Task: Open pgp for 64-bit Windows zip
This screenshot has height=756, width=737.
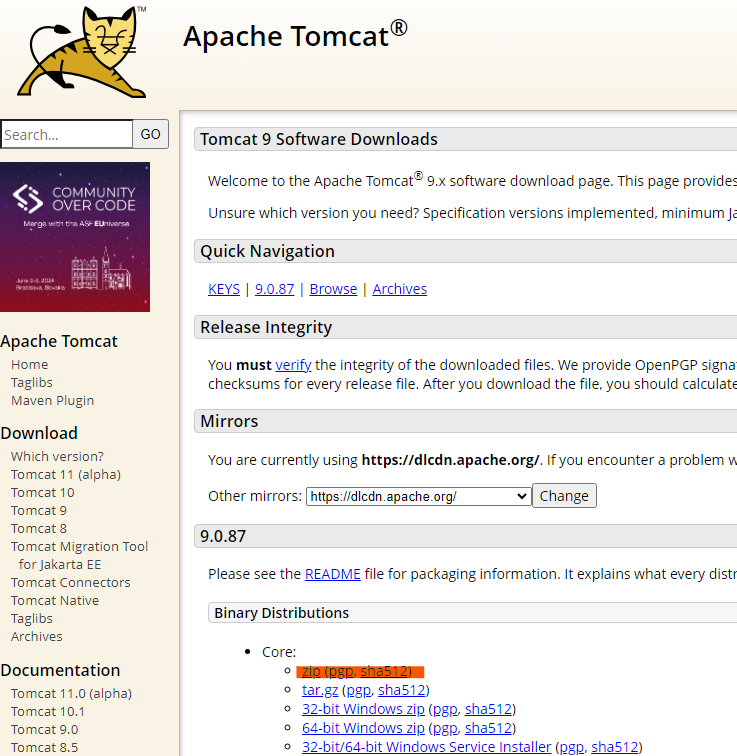Action: (445, 728)
